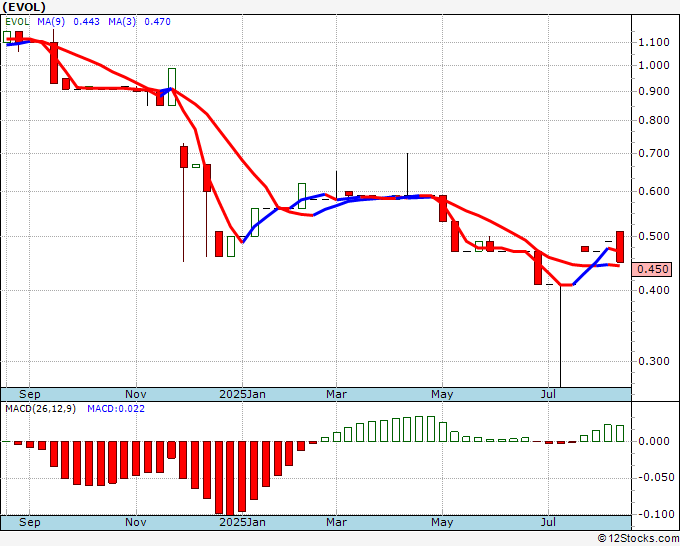Image resolution: width=680 pixels, height=546 pixels.
Task: Click the deepest red MACD bar near 2025Jan
Action: [230, 478]
